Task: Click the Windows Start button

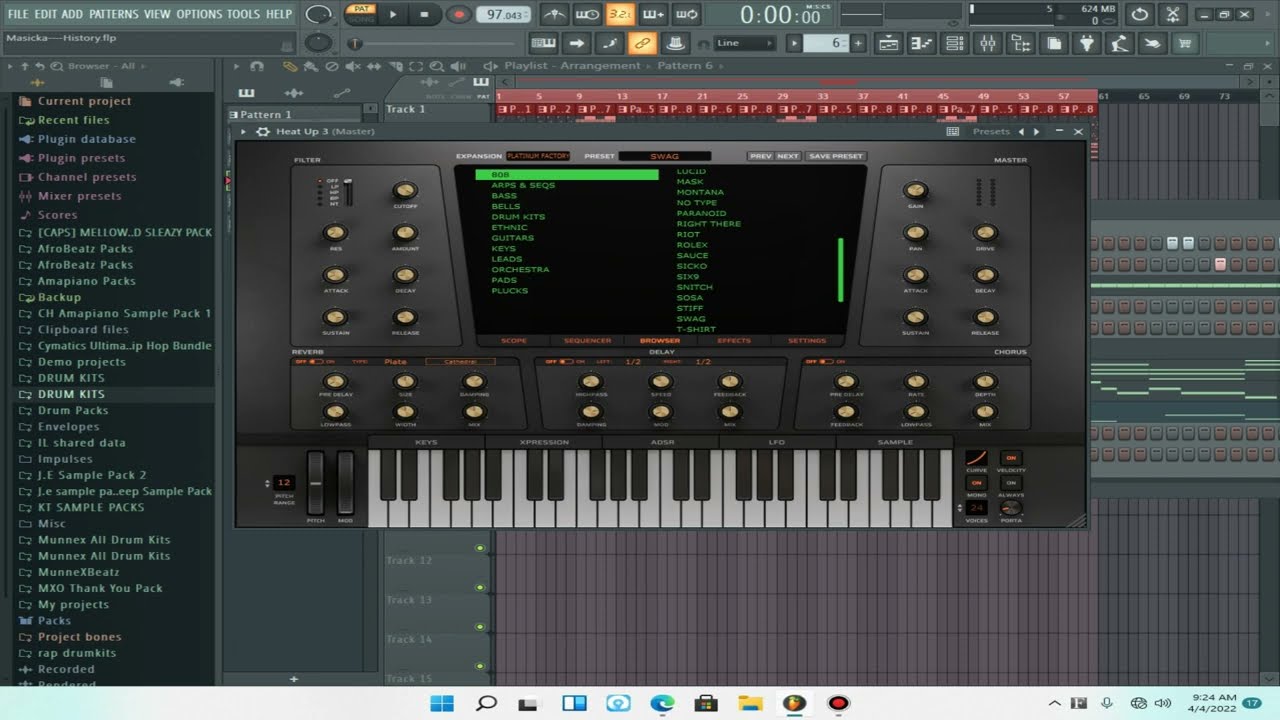Action: pos(442,703)
